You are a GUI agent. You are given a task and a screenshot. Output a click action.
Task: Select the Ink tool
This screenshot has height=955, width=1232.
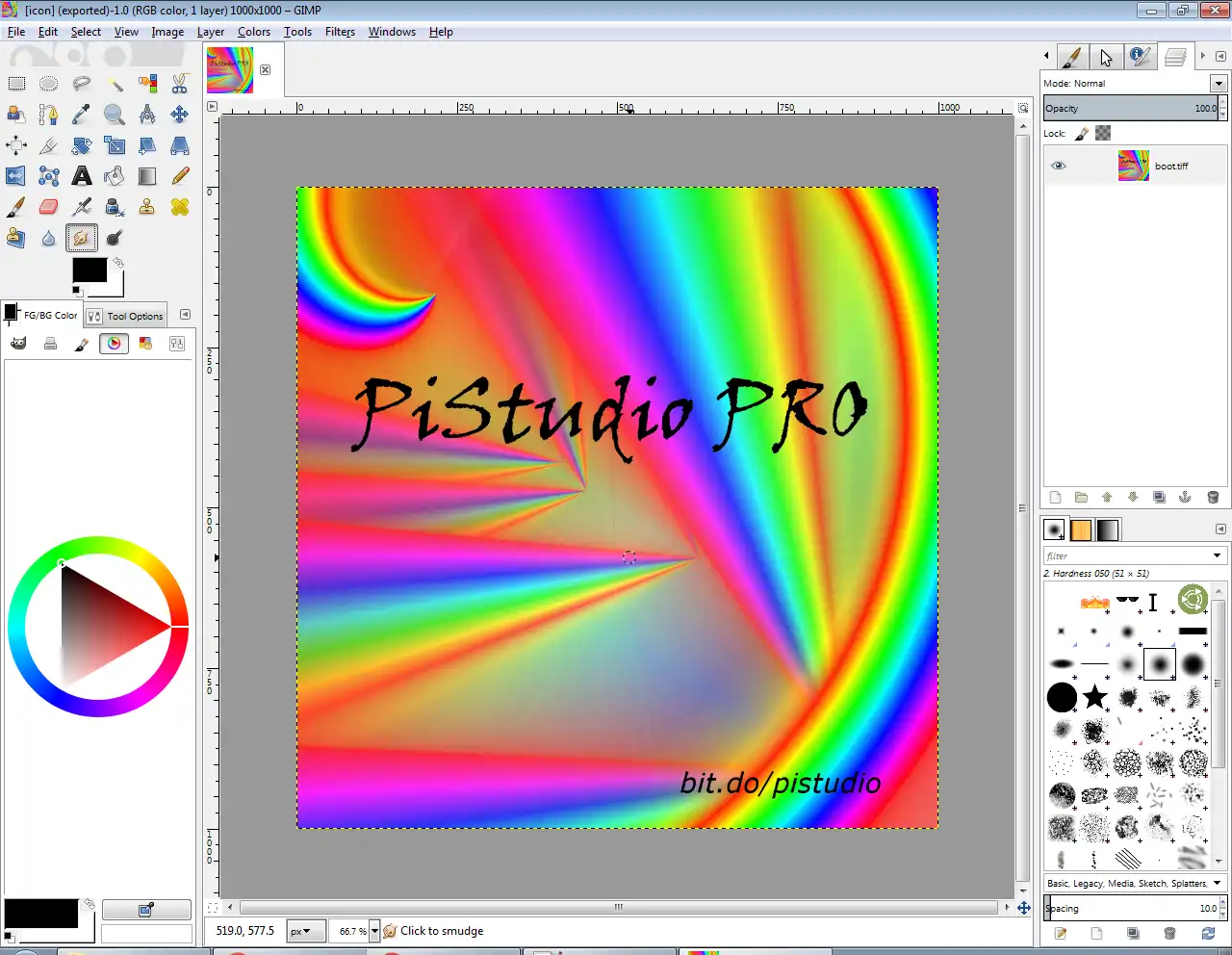(115, 207)
